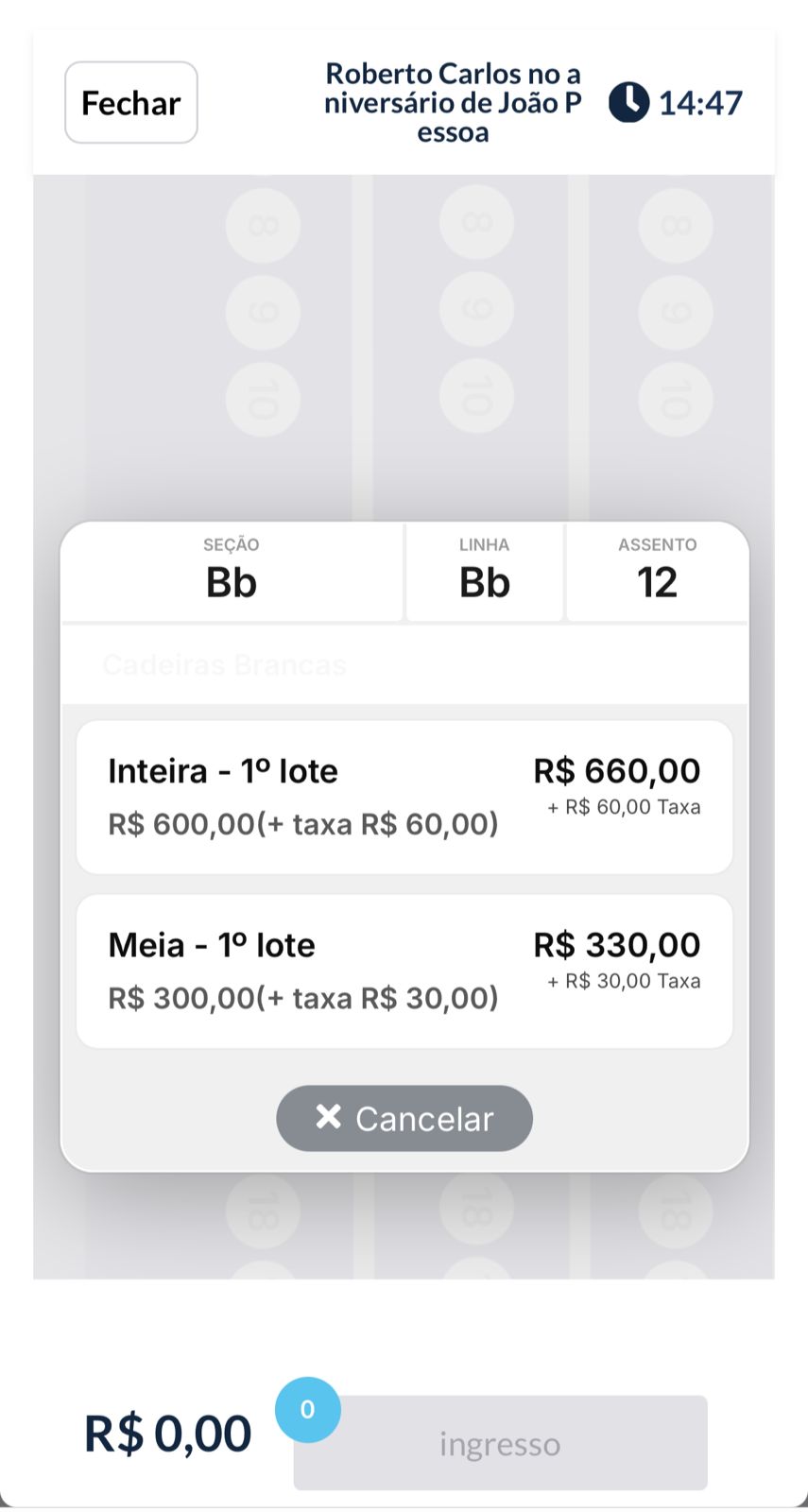808x1512 pixels.
Task: Select seat 18 in the left column
Action: pyautogui.click(x=263, y=1211)
